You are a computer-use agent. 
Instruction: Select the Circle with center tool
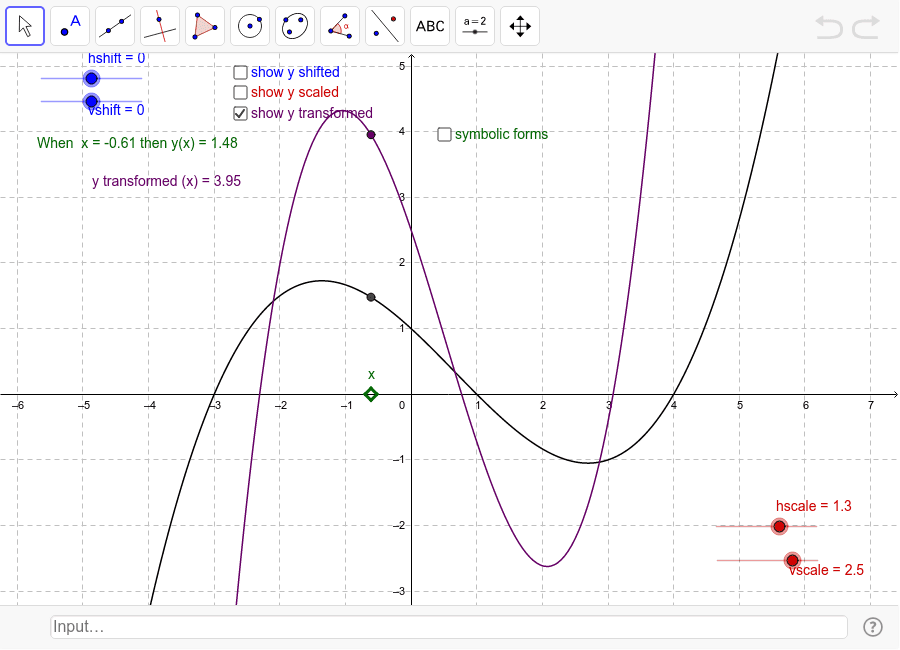point(250,26)
